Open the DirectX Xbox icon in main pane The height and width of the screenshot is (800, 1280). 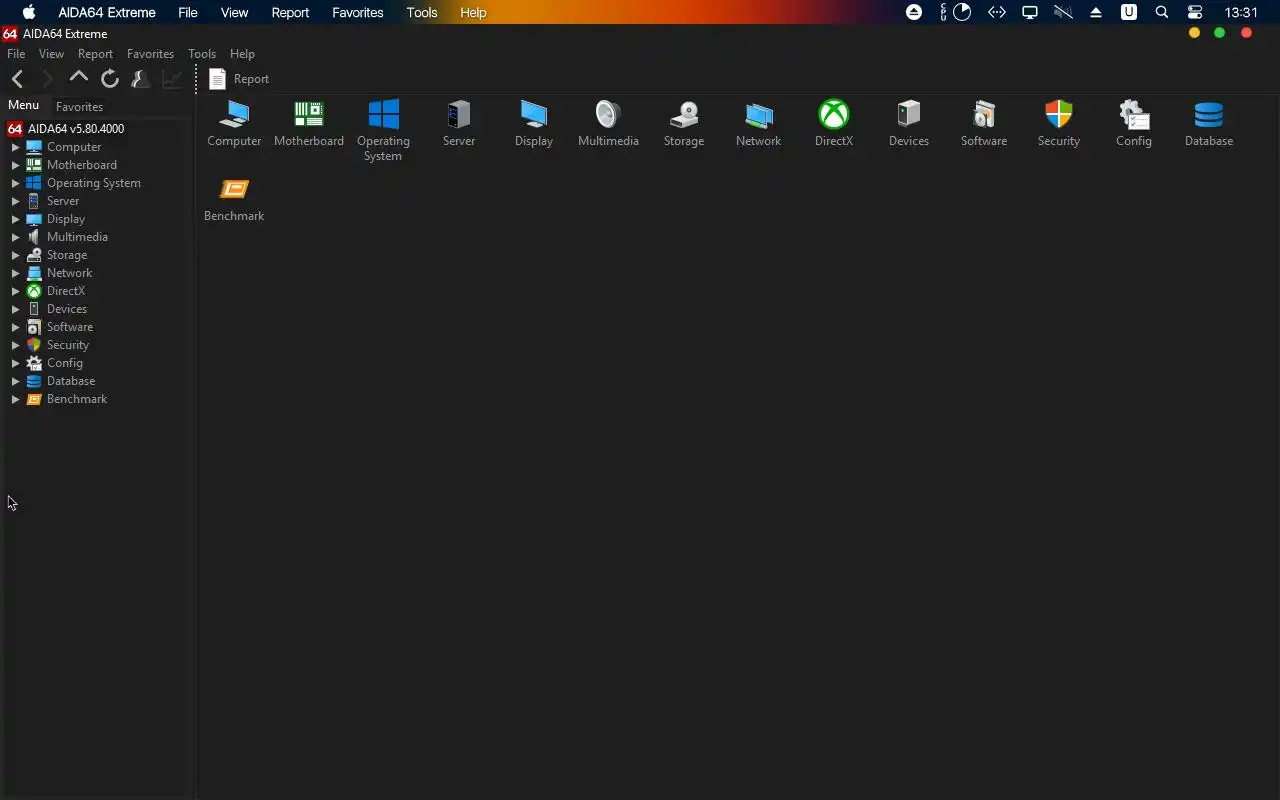tap(834, 115)
